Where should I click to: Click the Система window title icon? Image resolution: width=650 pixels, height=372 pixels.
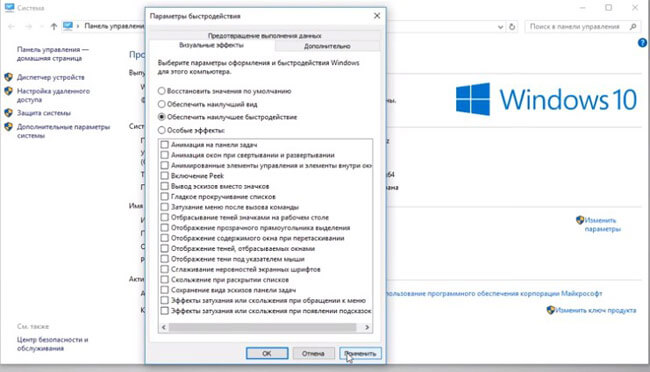tap(9, 8)
